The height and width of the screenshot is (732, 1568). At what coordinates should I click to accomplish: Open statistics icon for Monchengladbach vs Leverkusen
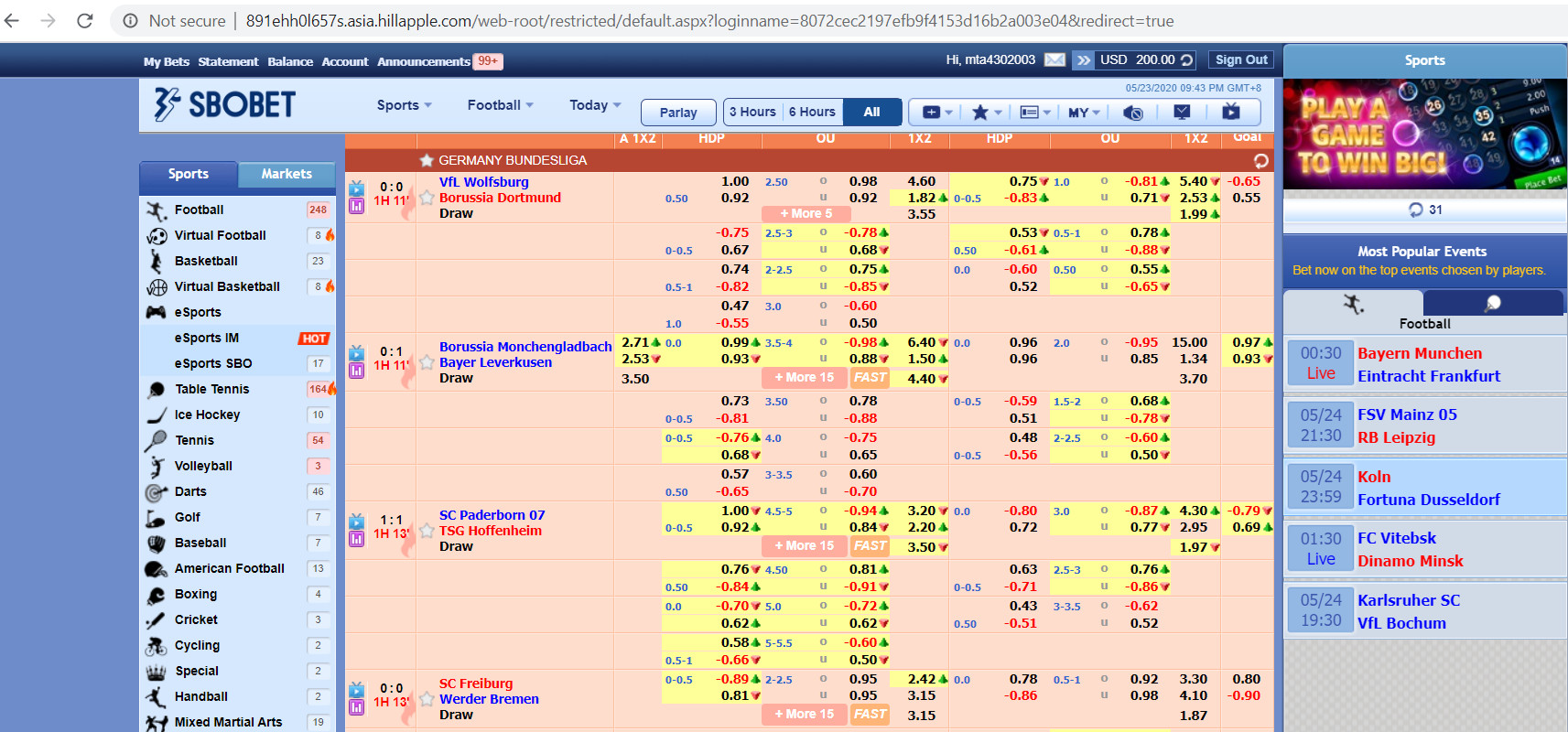pyautogui.click(x=356, y=371)
